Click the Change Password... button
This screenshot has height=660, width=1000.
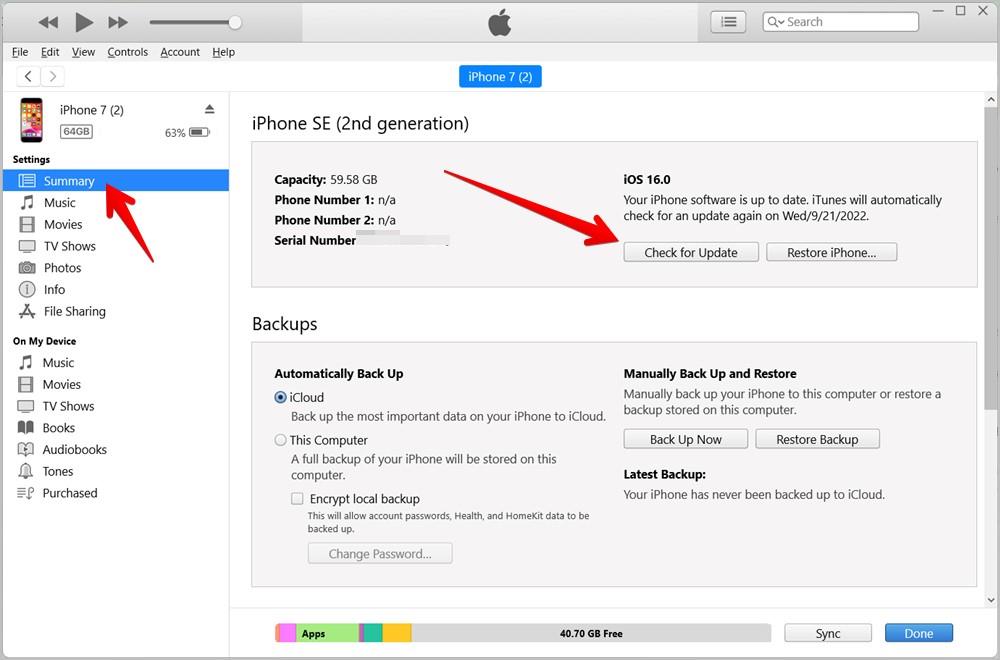point(380,554)
